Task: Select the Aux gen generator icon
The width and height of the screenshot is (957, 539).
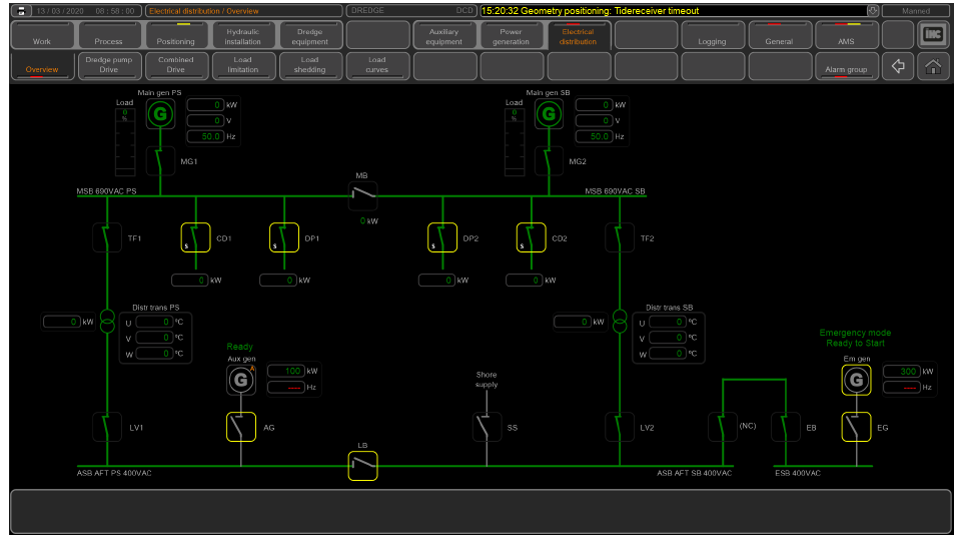Action: [241, 380]
